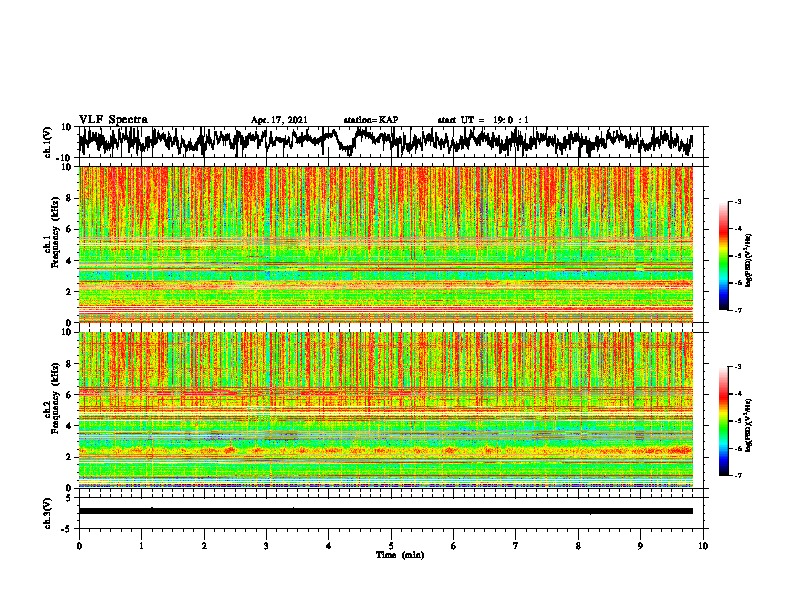Click the '1' tick on the Time axis

click(141, 546)
